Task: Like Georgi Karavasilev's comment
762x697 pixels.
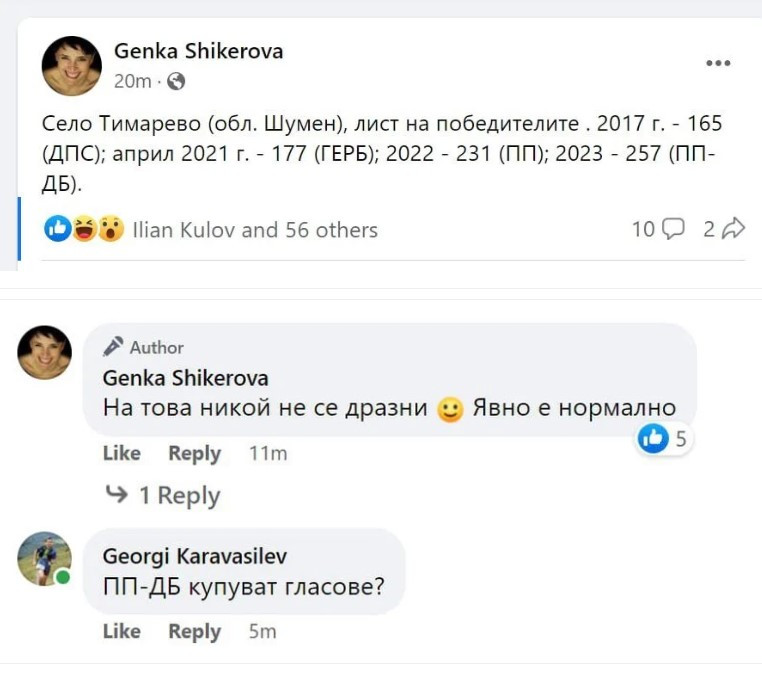Action: click(x=121, y=631)
